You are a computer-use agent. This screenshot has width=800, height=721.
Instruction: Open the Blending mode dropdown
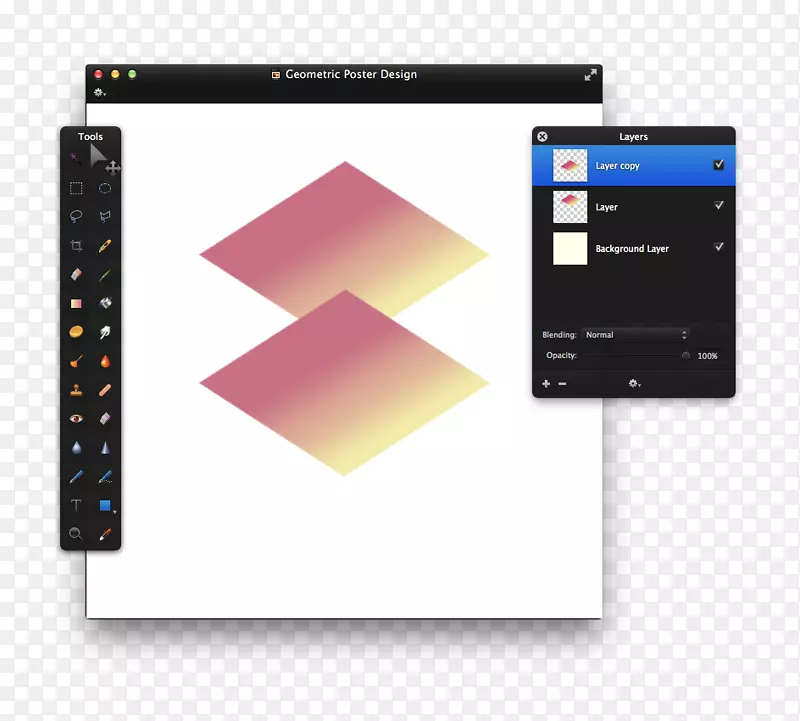coord(635,335)
